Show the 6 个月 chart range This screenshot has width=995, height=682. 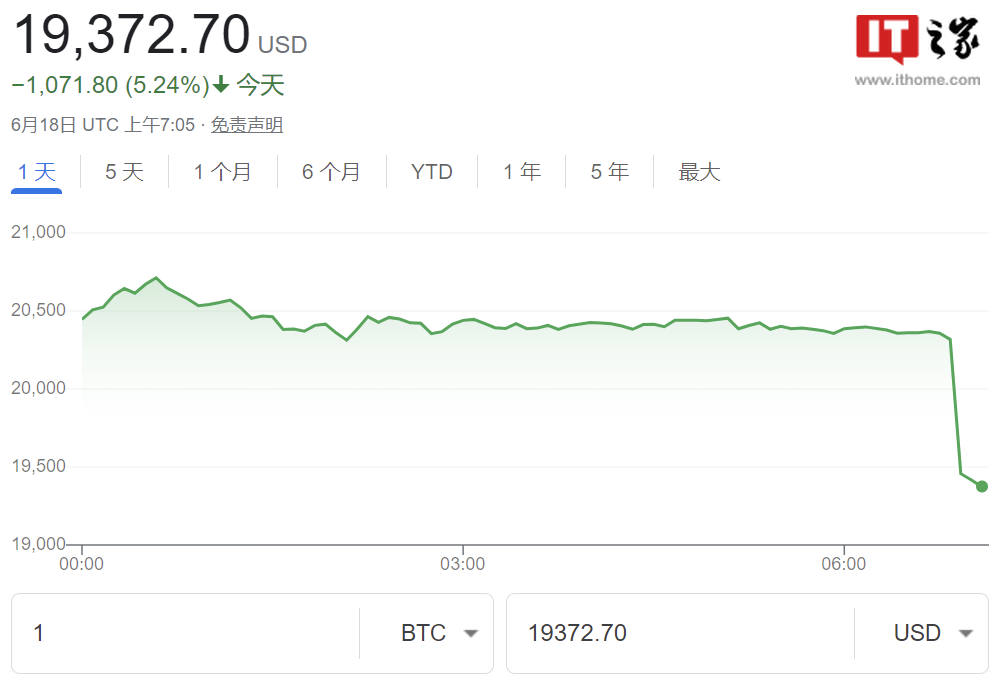(331, 172)
